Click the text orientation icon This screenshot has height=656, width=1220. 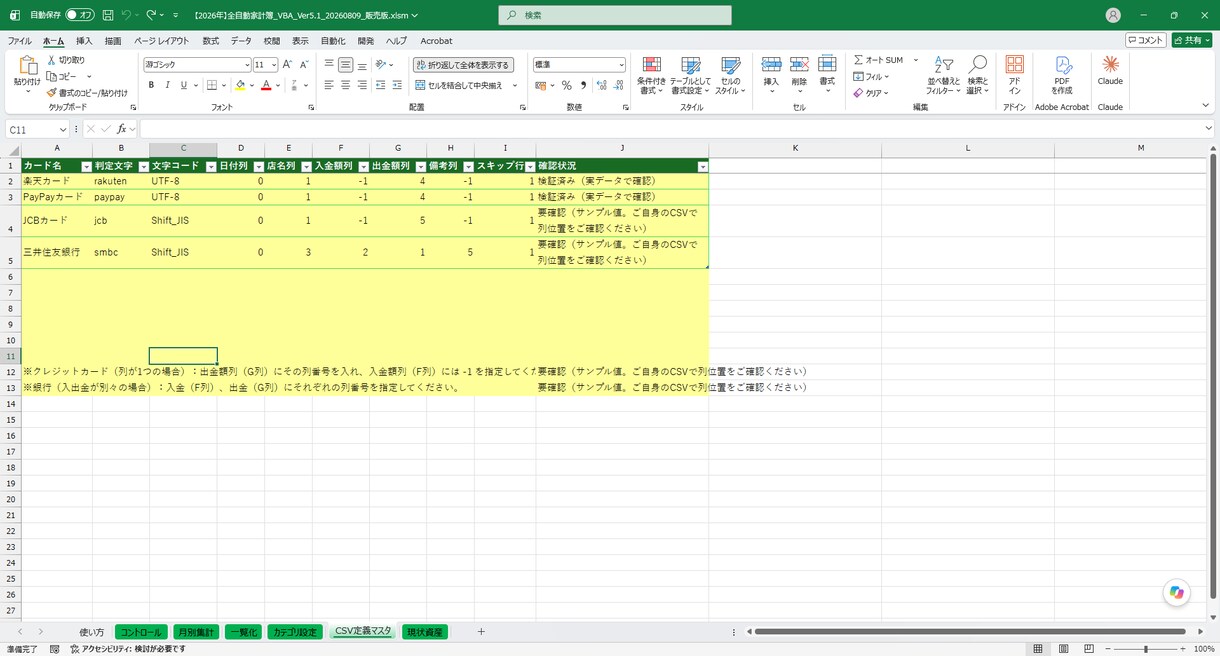click(x=382, y=64)
